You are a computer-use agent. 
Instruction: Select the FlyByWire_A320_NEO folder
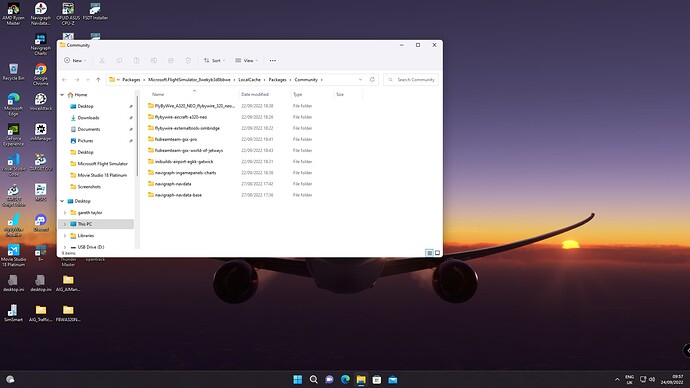pyautogui.click(x=191, y=106)
